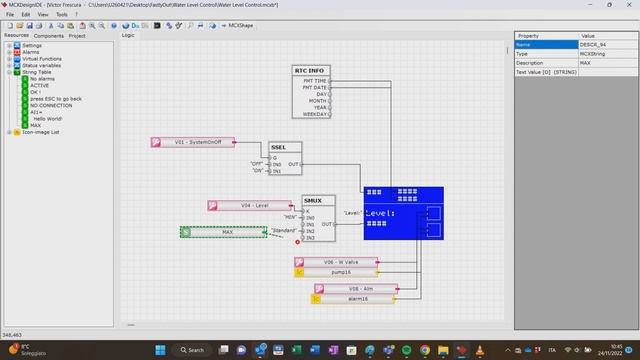Select the 'V04 - Level' variable block
This screenshot has width=640, height=360.
coord(250,205)
